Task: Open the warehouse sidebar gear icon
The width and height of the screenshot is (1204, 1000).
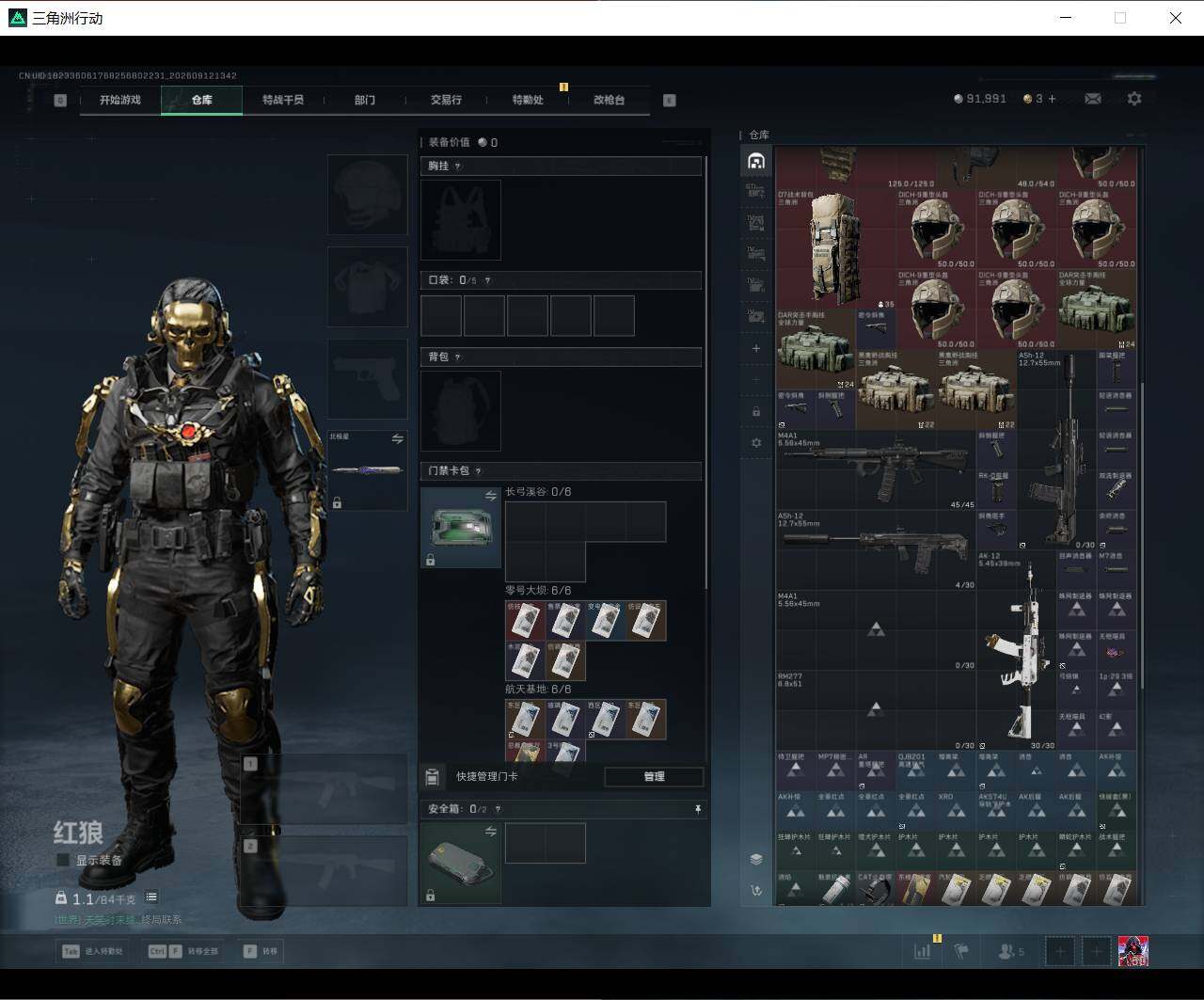Action: pos(756,442)
